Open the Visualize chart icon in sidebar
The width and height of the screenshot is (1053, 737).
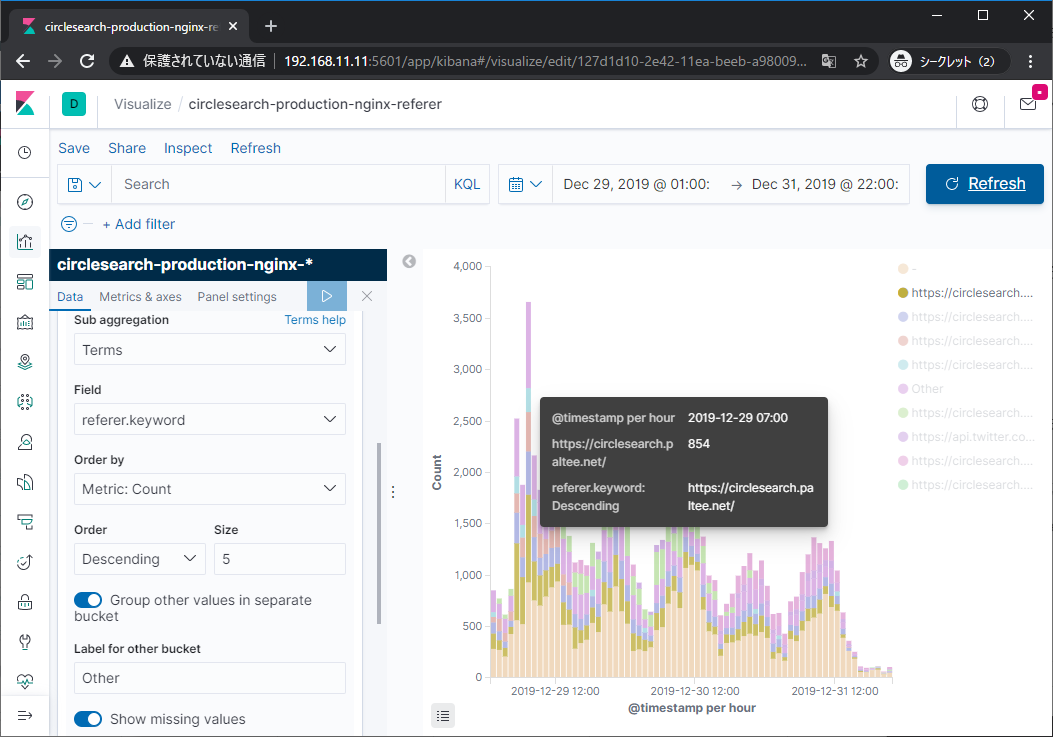[25, 242]
